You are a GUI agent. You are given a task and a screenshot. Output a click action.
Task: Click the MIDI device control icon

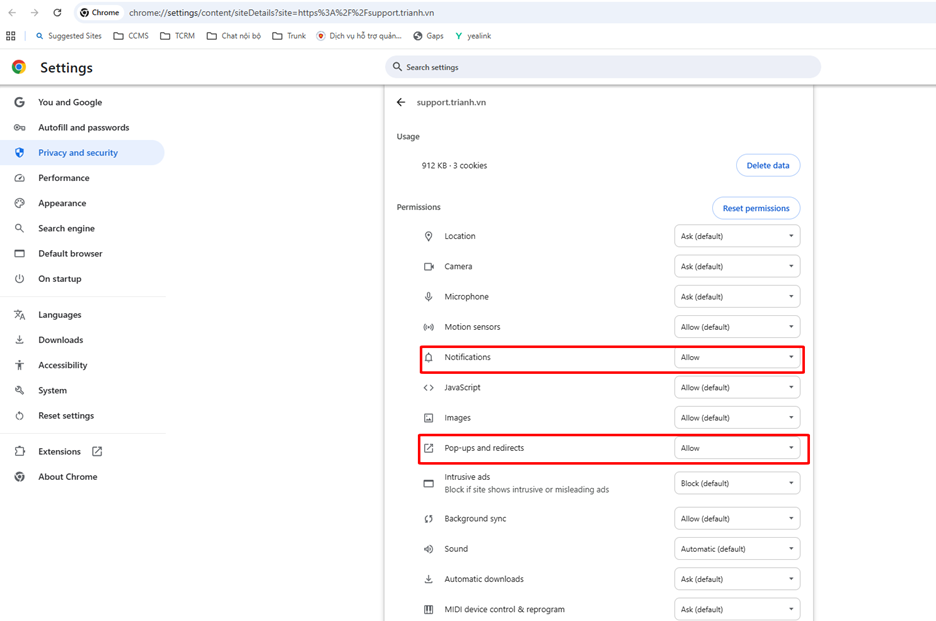click(429, 610)
